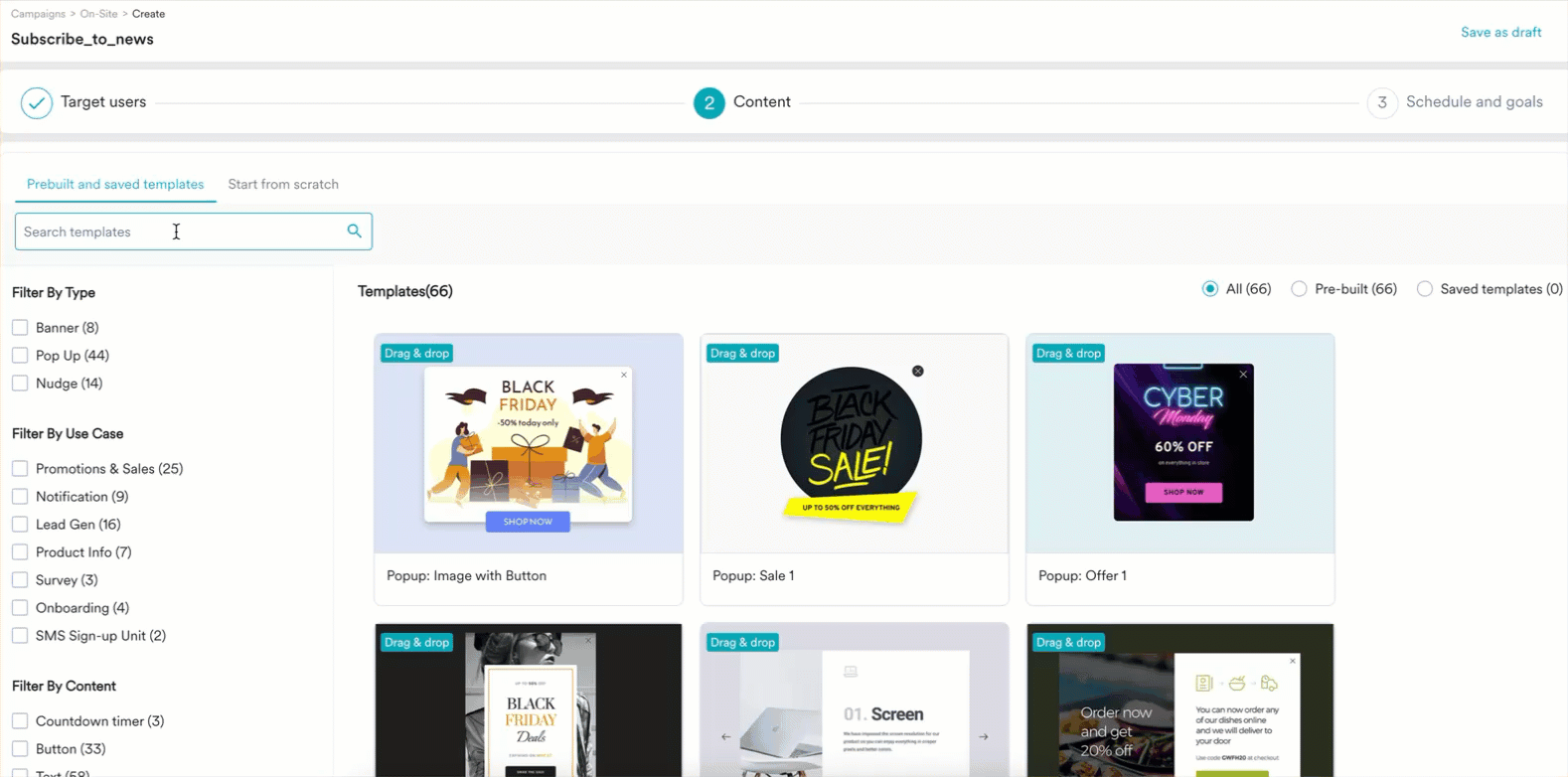
Task: Switch to Start from scratch tab
Action: coord(283,184)
